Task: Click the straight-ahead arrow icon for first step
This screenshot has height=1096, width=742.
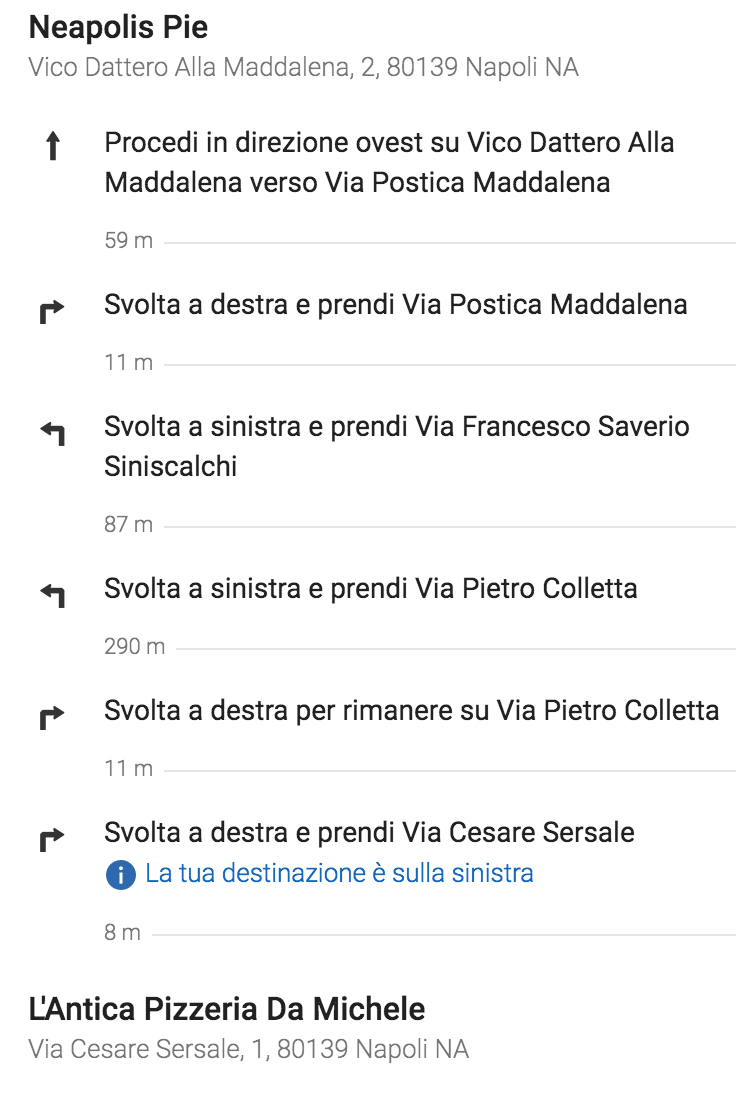Action: click(x=52, y=146)
